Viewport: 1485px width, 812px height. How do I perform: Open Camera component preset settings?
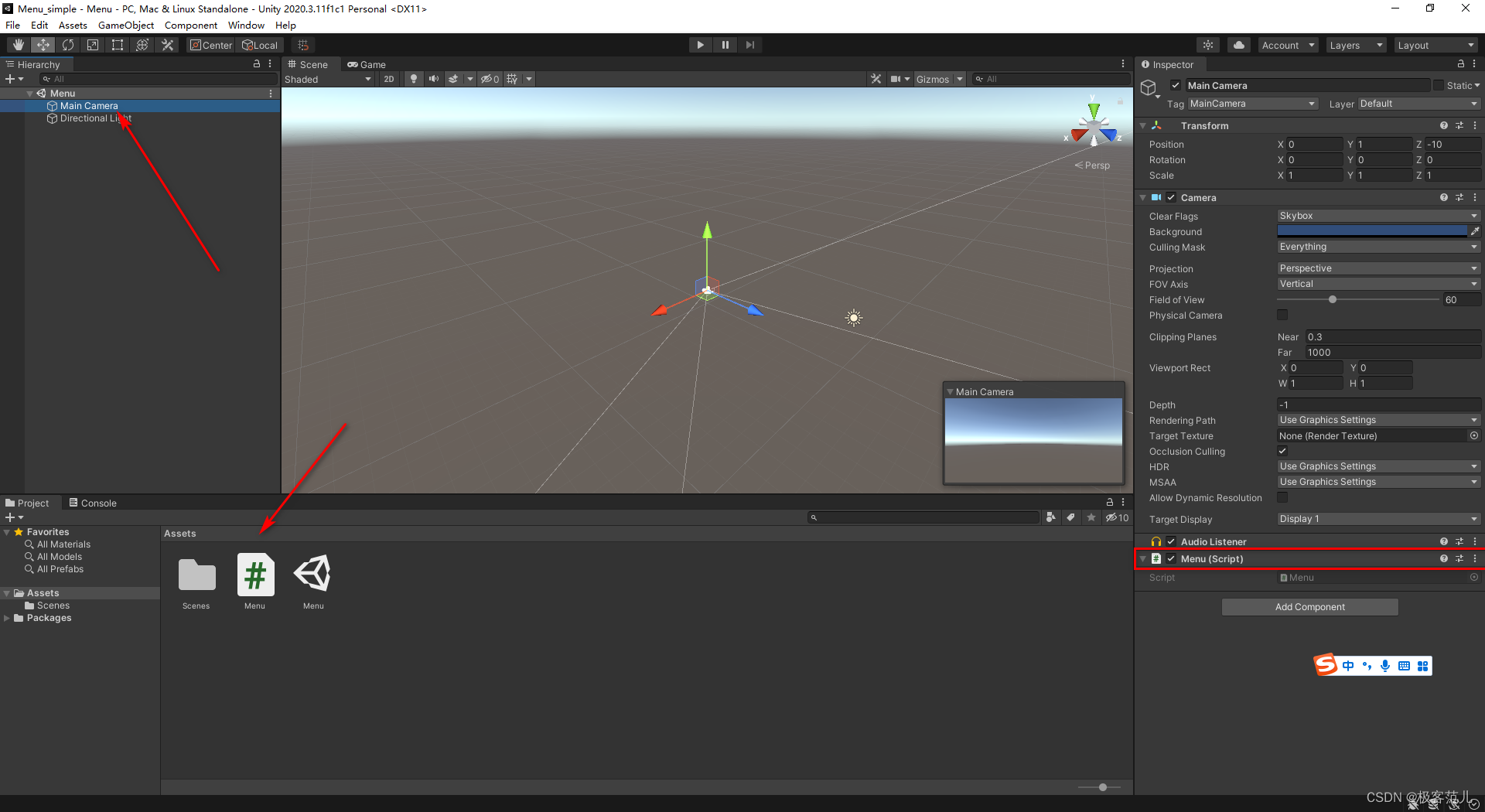(1459, 197)
